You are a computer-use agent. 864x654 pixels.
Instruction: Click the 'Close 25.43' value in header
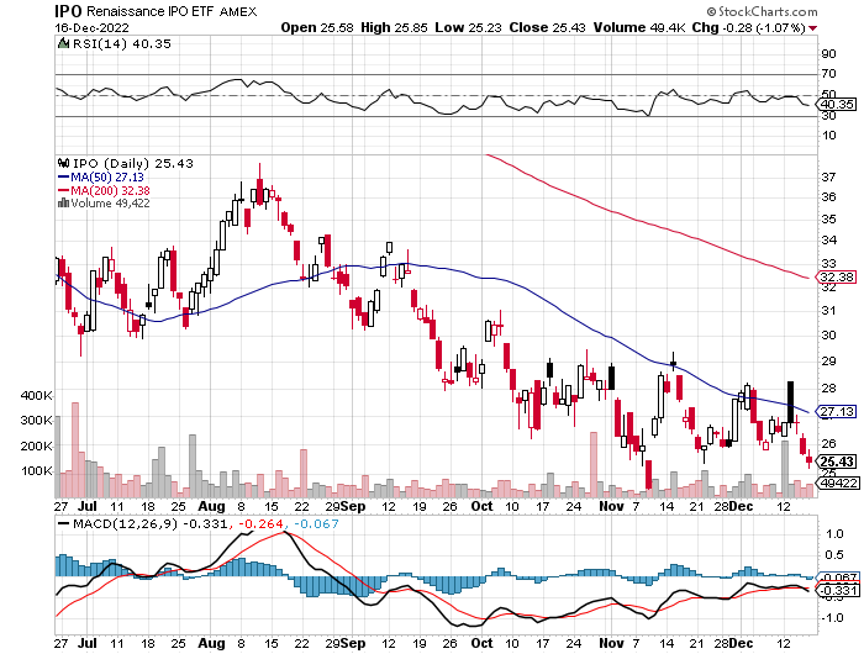click(x=547, y=28)
